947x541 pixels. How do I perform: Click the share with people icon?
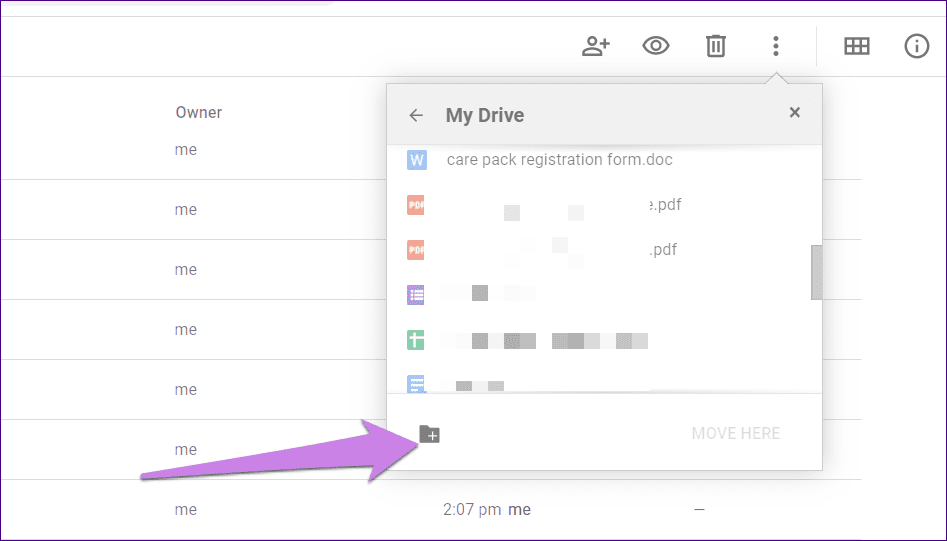pos(596,46)
